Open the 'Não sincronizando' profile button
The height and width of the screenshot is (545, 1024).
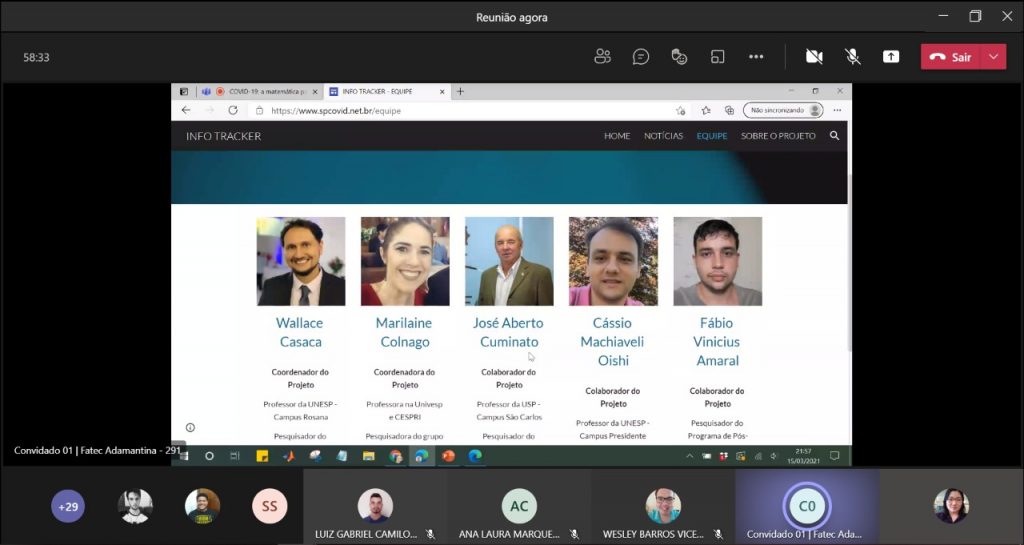(783, 110)
